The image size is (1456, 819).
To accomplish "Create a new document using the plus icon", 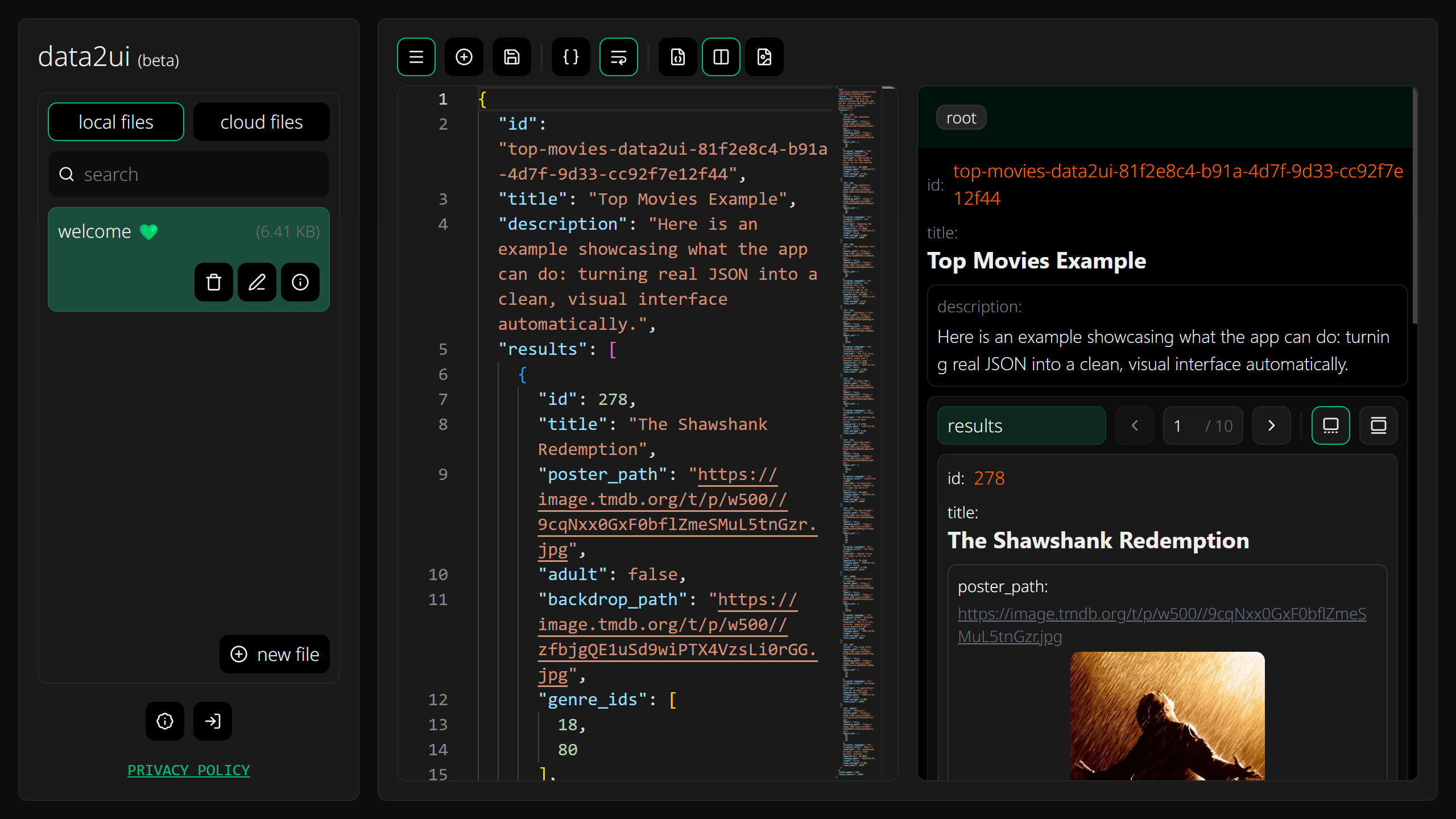I will pyautogui.click(x=464, y=57).
